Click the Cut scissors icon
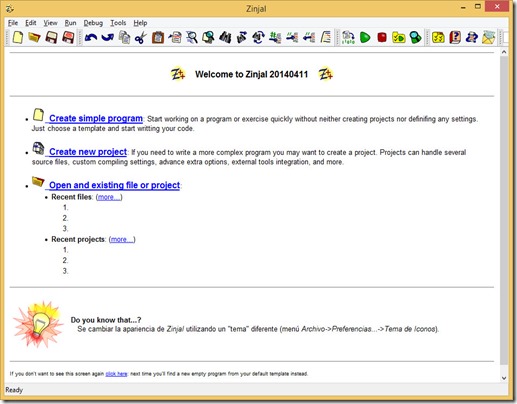Screen dimensions: 517x404 coord(141,37)
